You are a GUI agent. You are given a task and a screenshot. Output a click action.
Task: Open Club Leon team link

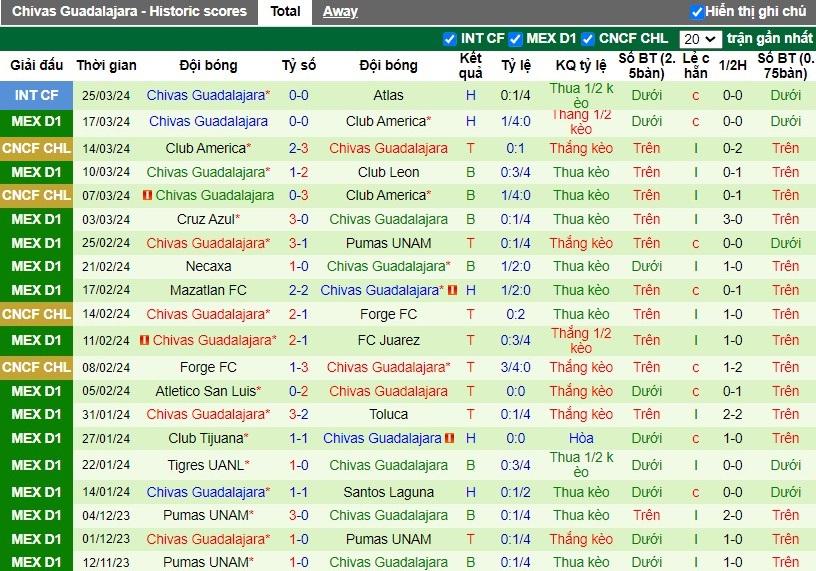click(388, 172)
